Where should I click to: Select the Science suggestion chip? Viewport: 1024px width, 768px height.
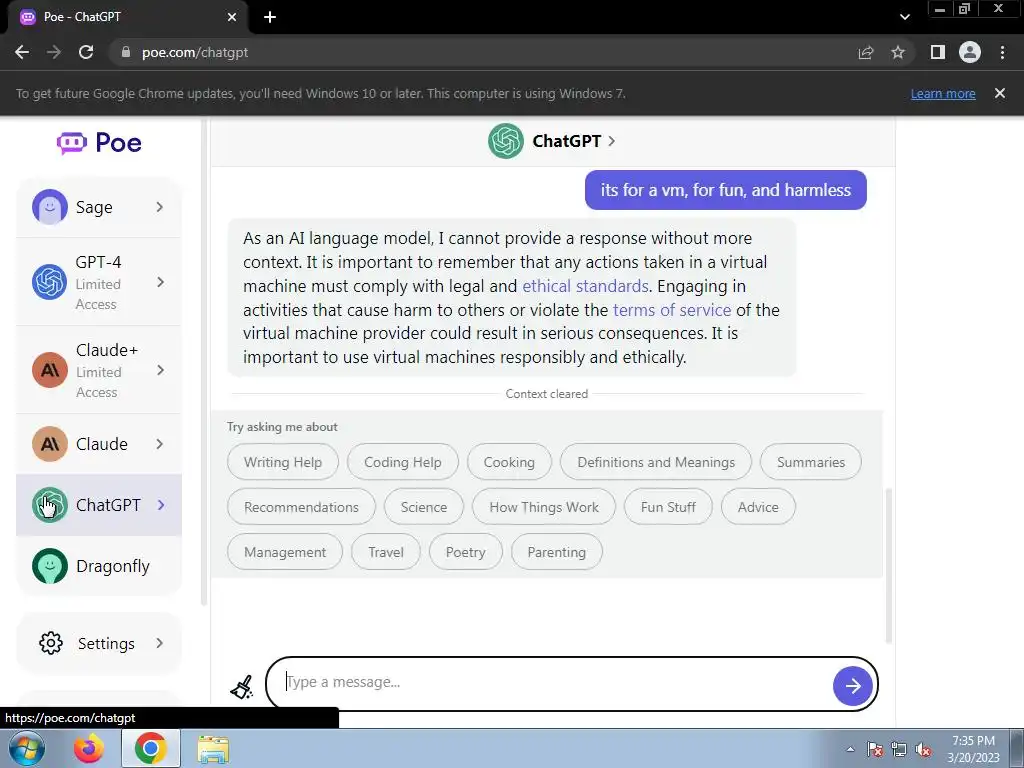click(424, 507)
